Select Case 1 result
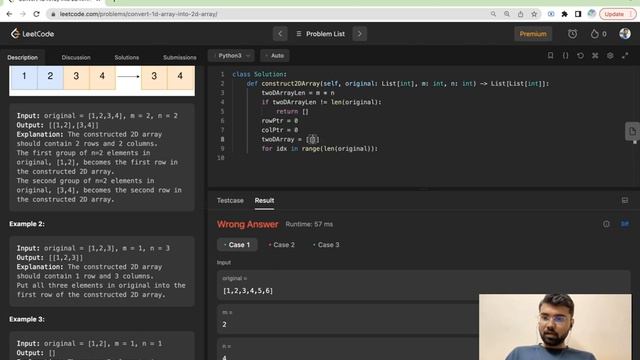 tap(238, 245)
